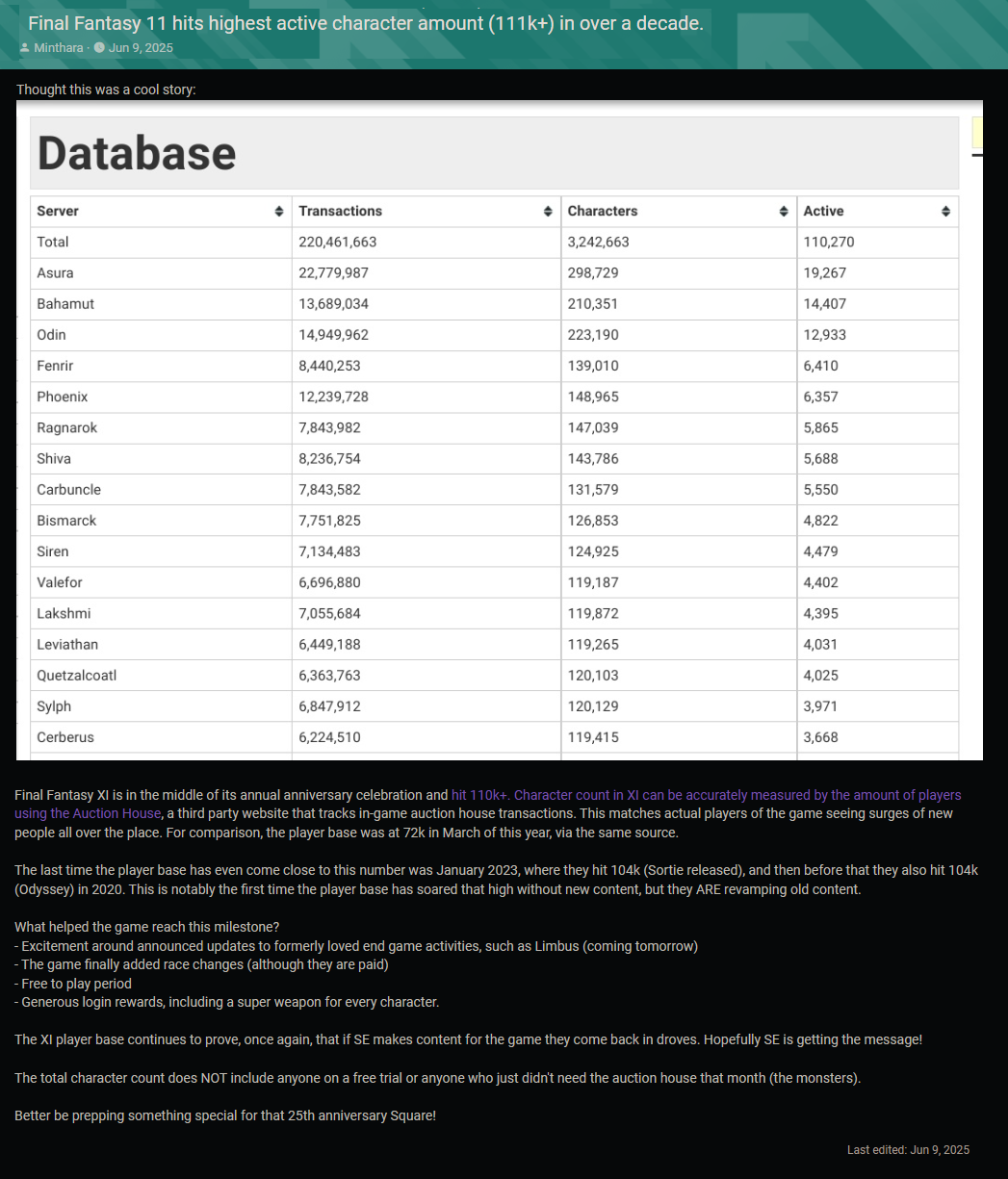Image resolution: width=1008 pixels, height=1179 pixels.
Task: Click the clock icon beside Jun 9, 2025
Action: pos(99,48)
